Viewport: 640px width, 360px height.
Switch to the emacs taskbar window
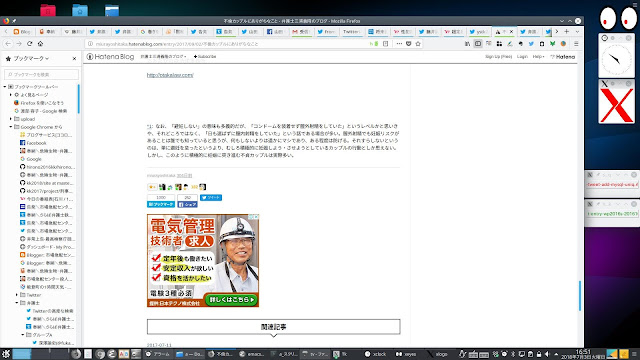coord(252,354)
